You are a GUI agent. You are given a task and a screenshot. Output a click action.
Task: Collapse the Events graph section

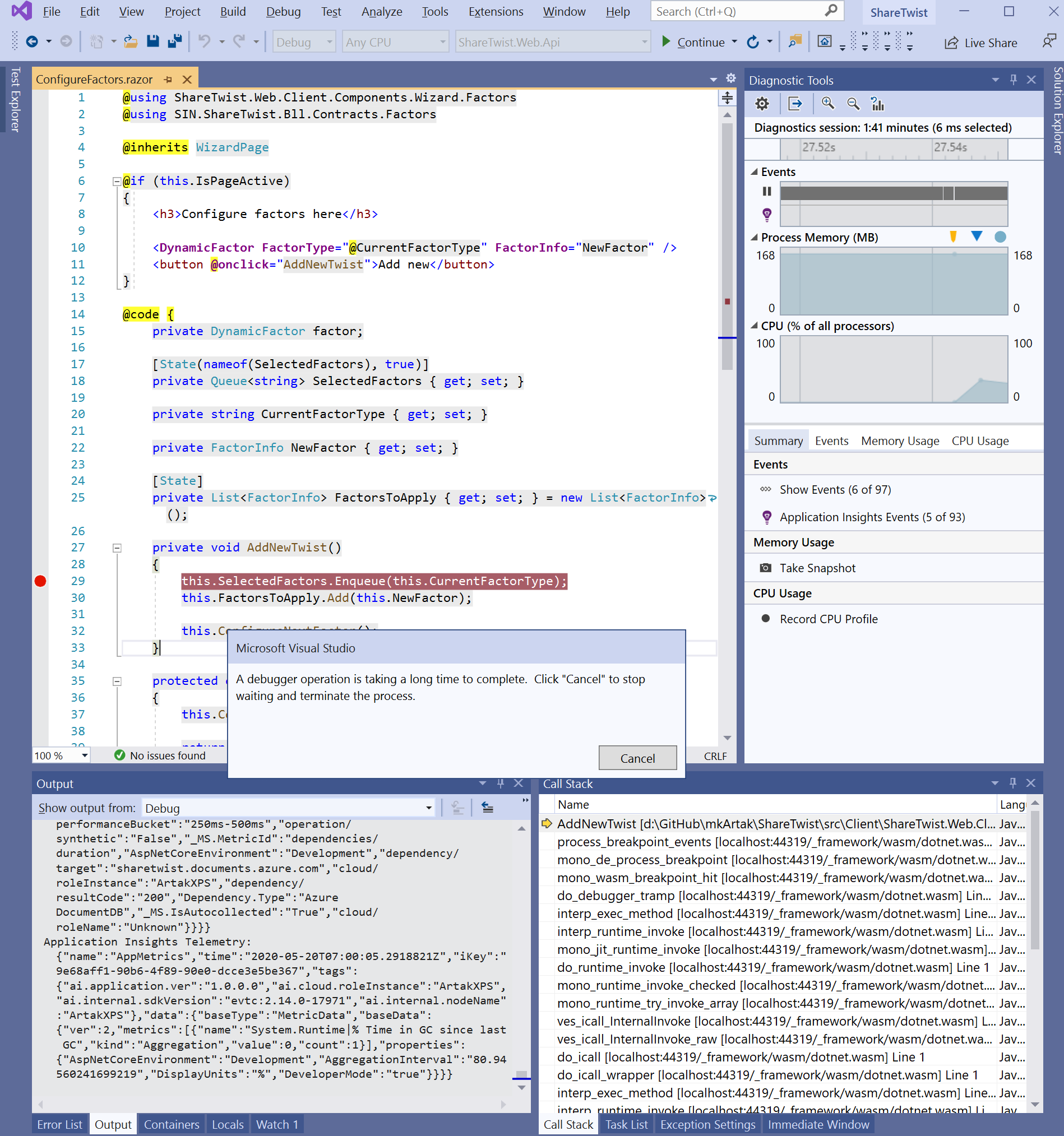(x=755, y=171)
